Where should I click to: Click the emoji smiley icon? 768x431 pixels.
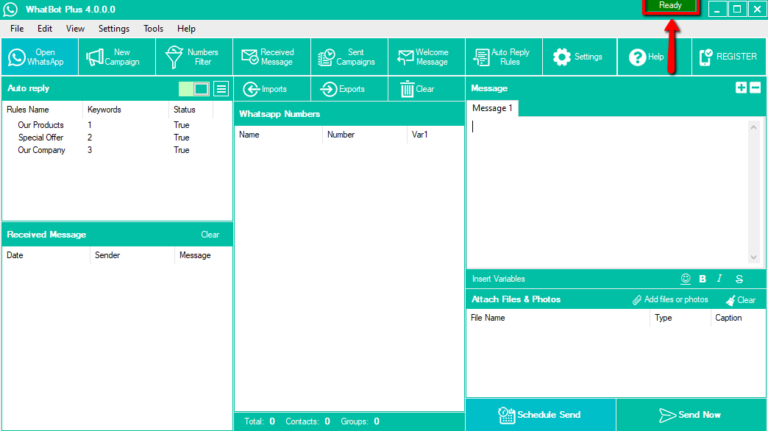pos(685,279)
